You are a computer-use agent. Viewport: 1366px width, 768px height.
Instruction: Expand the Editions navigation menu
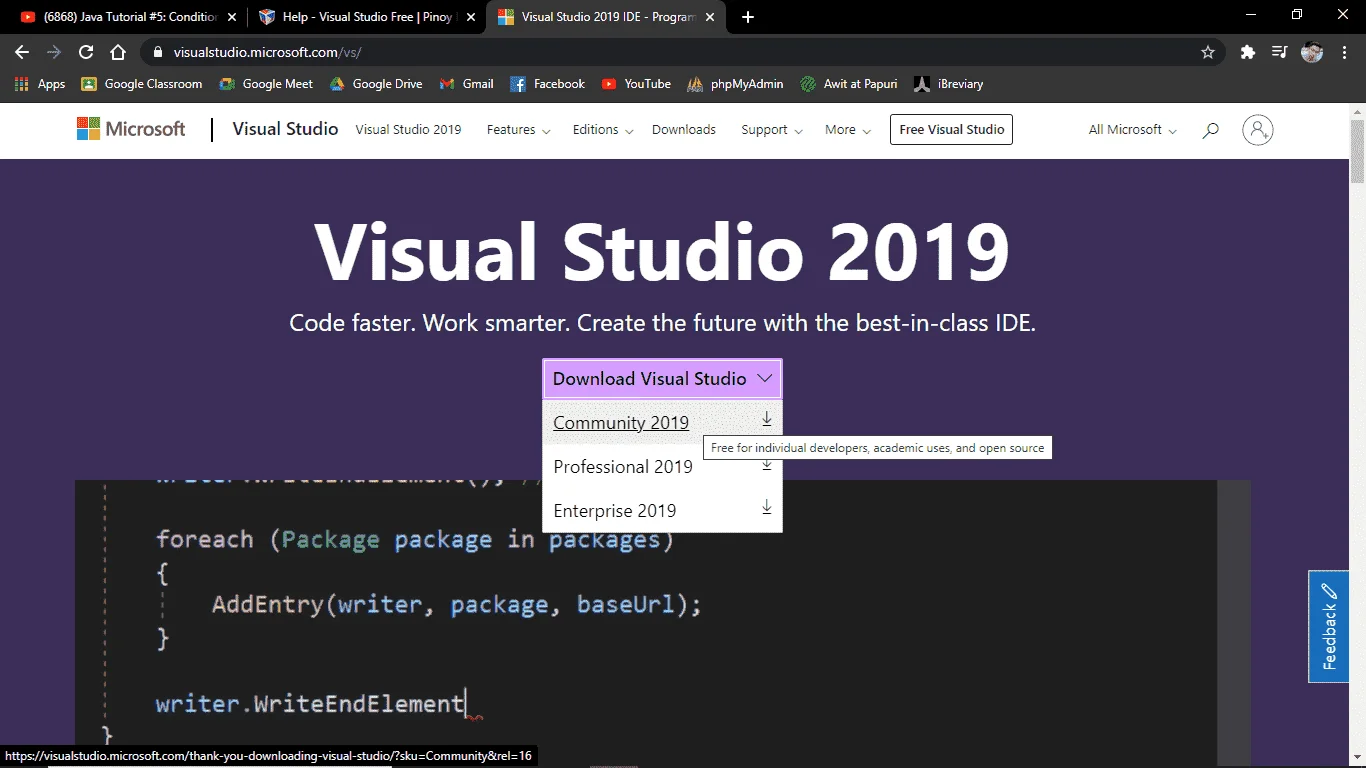pyautogui.click(x=603, y=130)
